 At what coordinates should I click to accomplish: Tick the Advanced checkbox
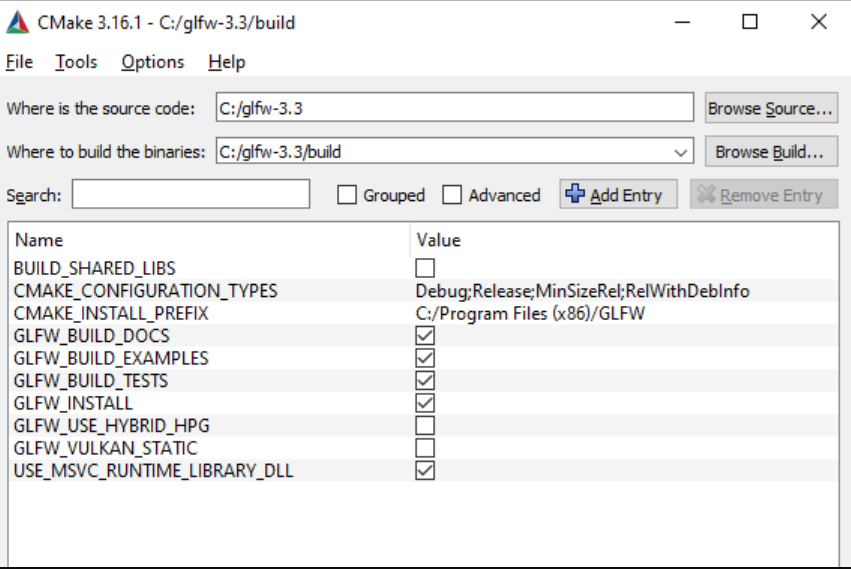(x=452, y=195)
